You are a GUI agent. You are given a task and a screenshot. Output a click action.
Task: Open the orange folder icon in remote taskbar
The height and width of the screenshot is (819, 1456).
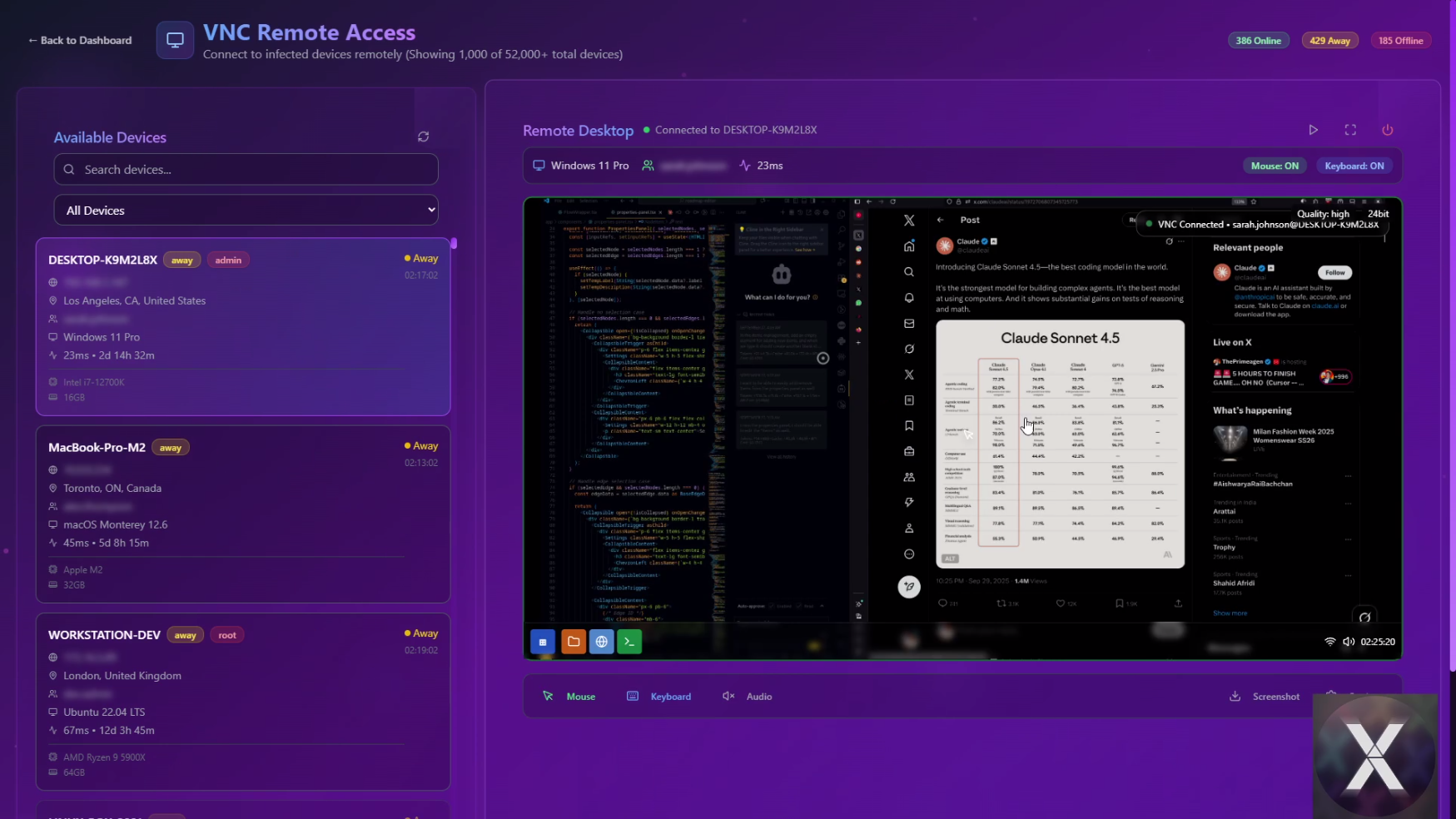tap(574, 642)
